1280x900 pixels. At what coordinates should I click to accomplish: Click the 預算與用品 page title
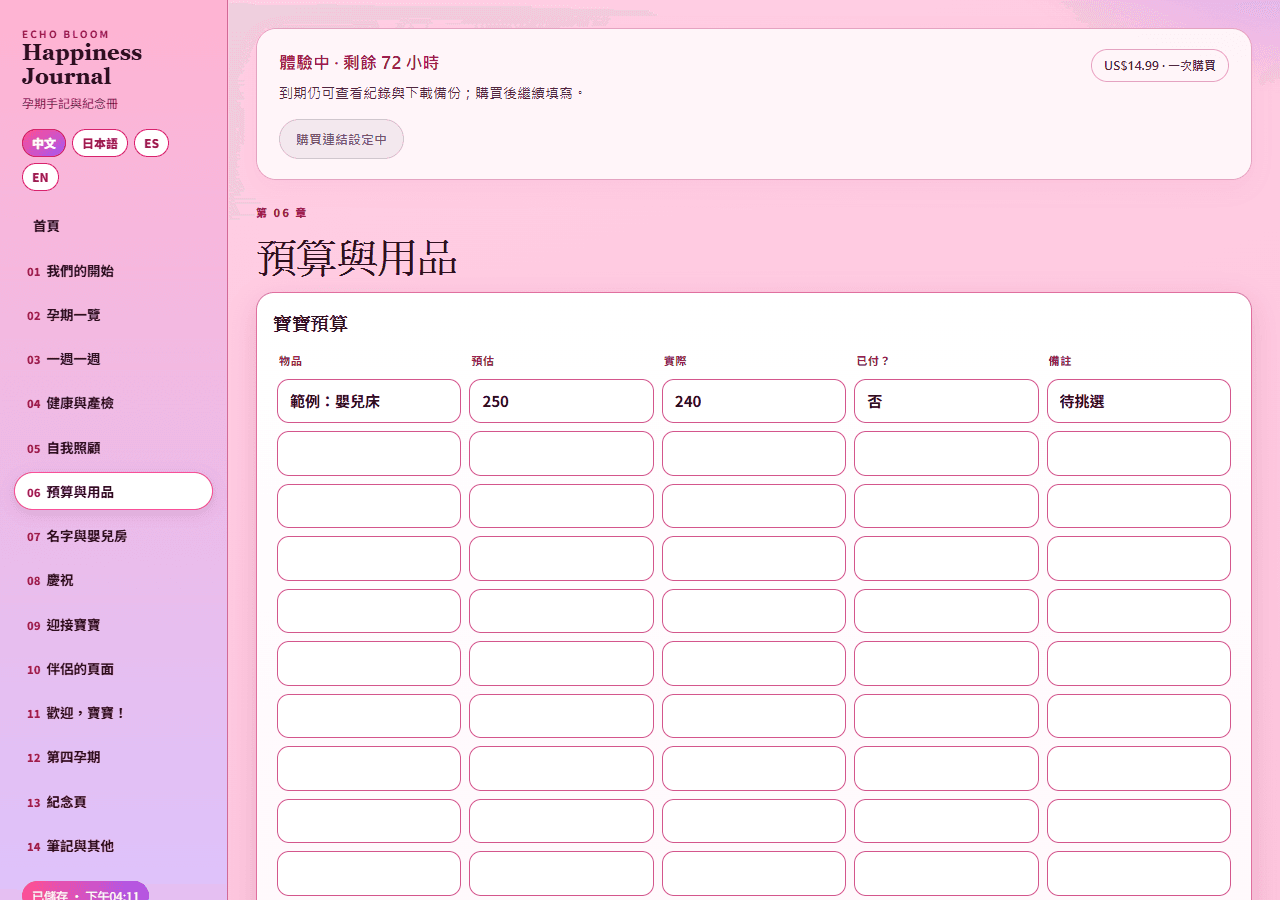coord(357,257)
